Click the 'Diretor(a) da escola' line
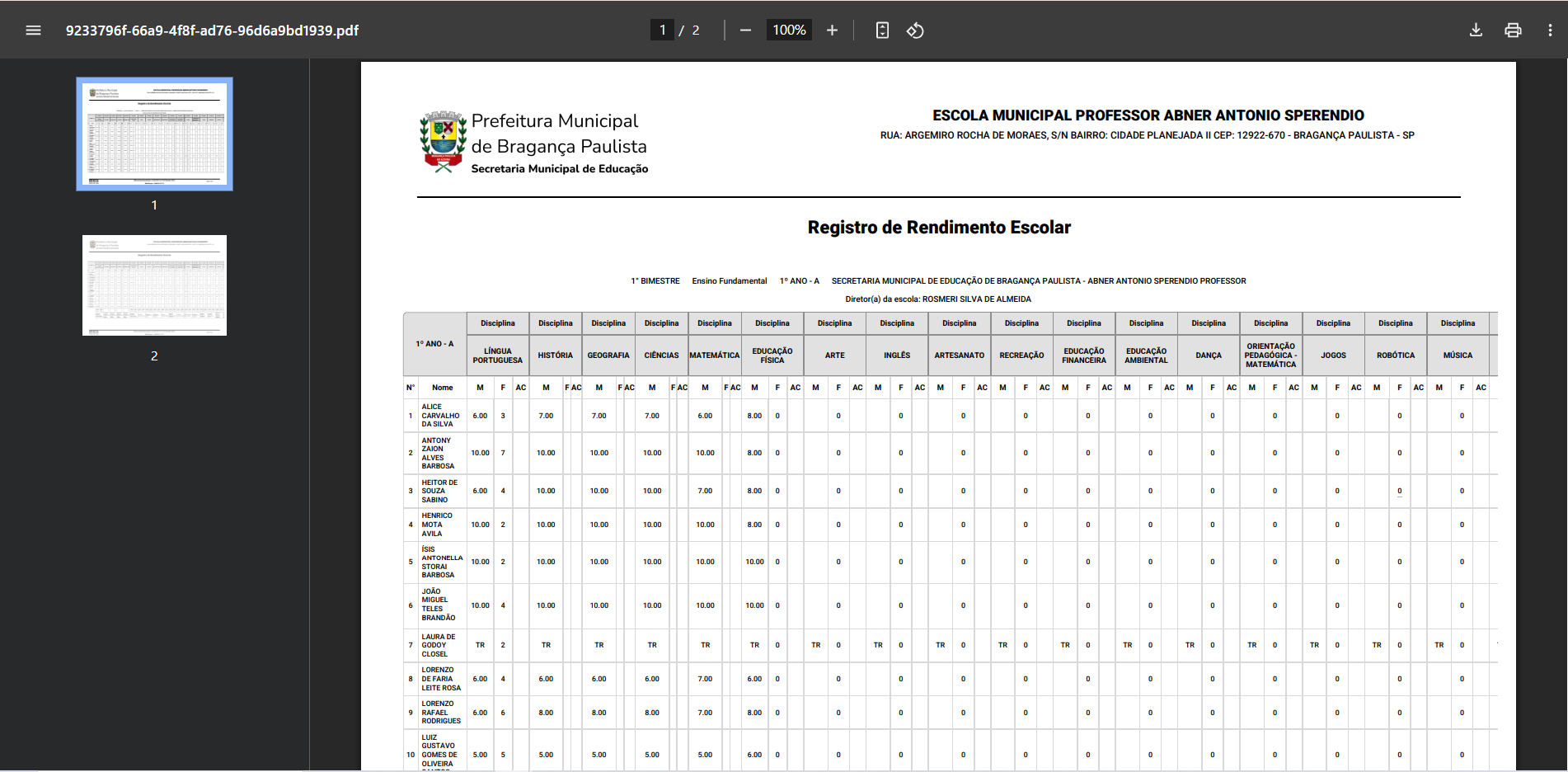 pos(938,299)
